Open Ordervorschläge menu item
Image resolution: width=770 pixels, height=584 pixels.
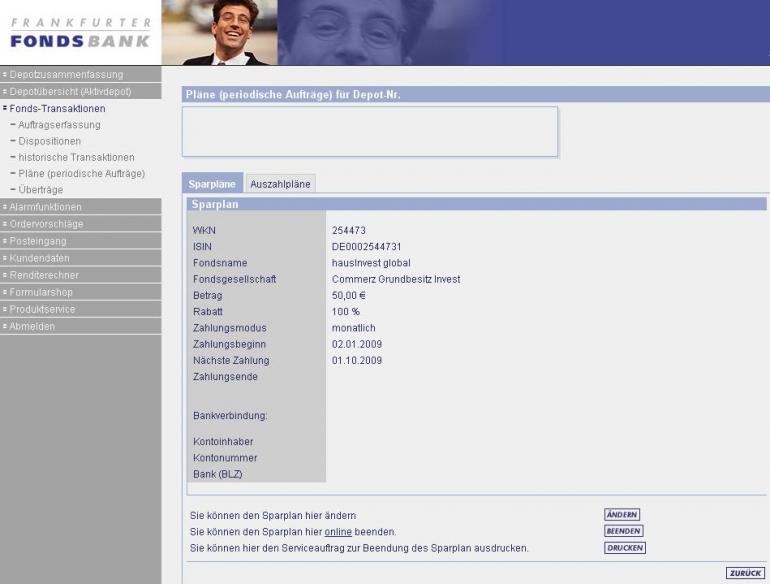tap(81, 224)
